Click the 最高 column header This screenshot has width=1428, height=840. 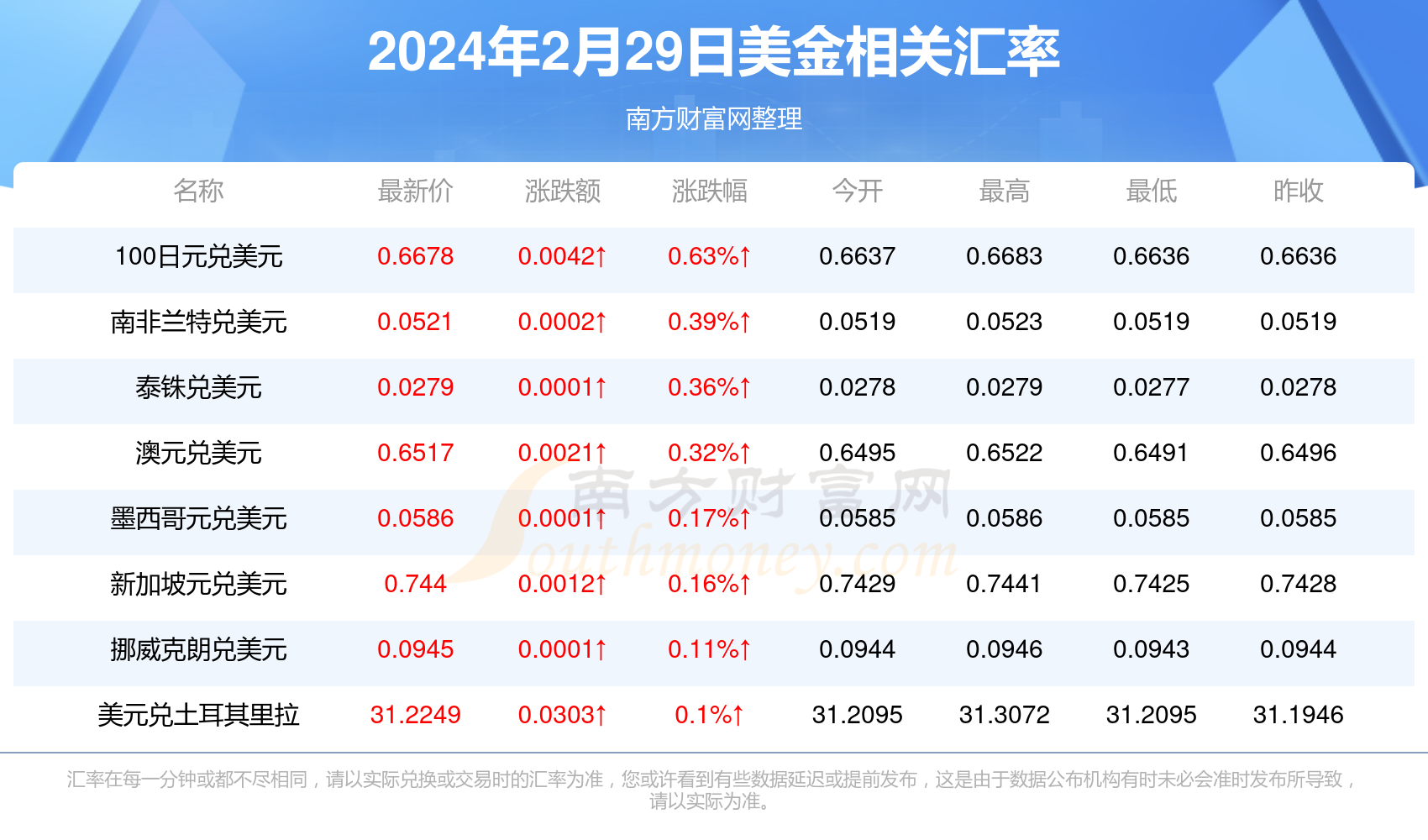(x=1004, y=191)
